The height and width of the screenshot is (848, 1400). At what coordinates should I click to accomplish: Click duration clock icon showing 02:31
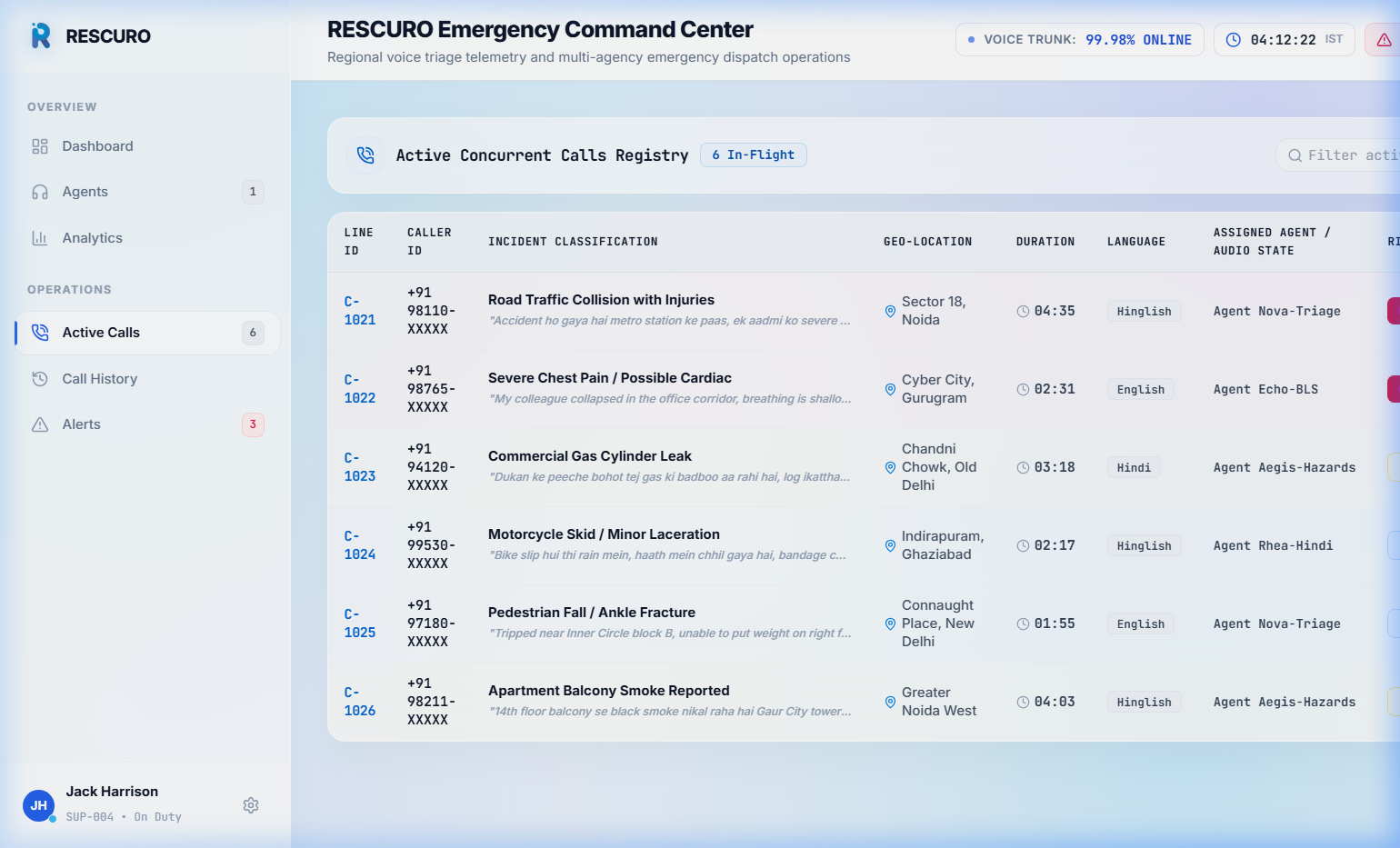[1023, 389]
